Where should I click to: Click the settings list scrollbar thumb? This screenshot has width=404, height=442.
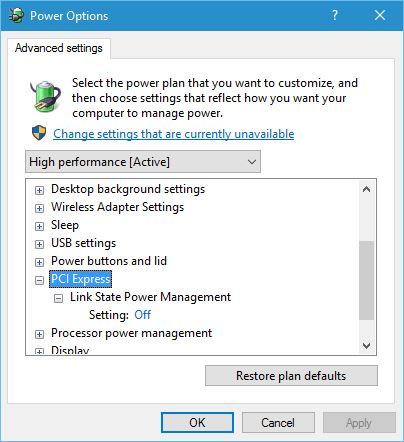(366, 280)
